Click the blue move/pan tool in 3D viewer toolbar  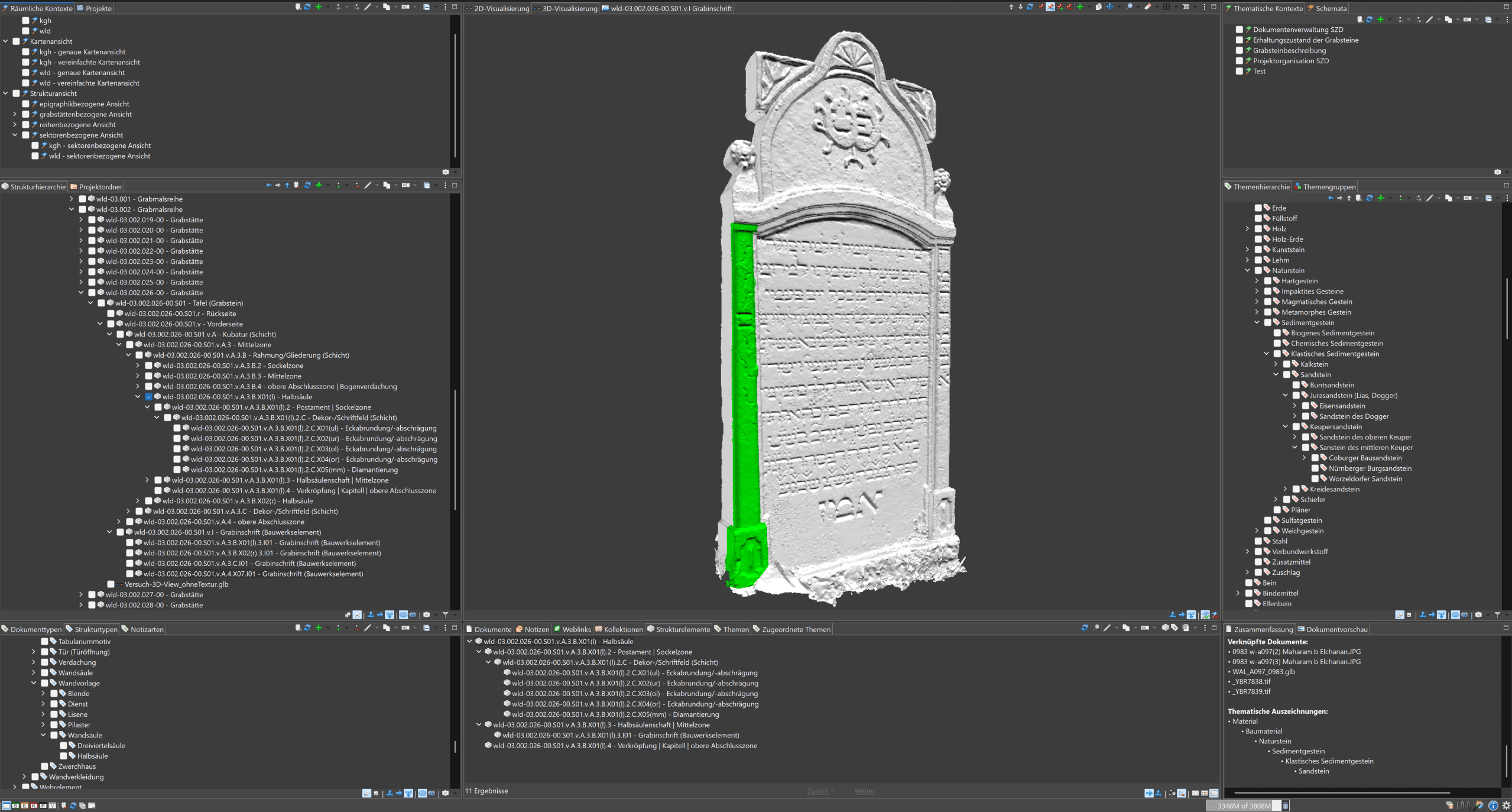click(x=1109, y=7)
